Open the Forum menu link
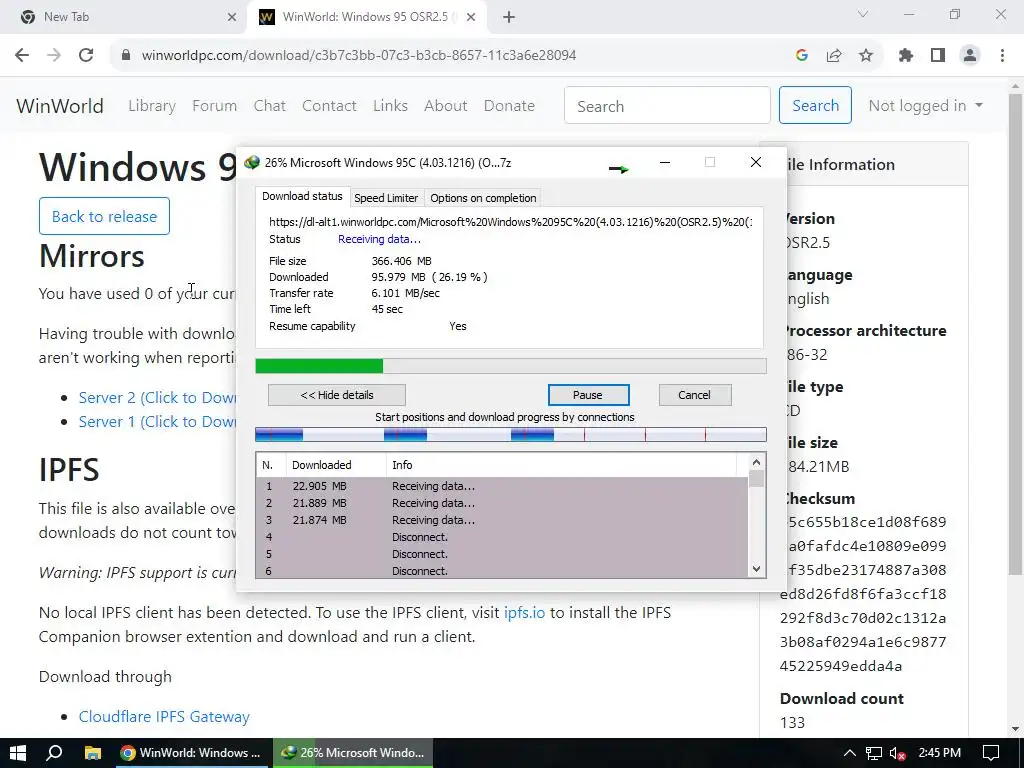The image size is (1024, 768). [x=214, y=106]
